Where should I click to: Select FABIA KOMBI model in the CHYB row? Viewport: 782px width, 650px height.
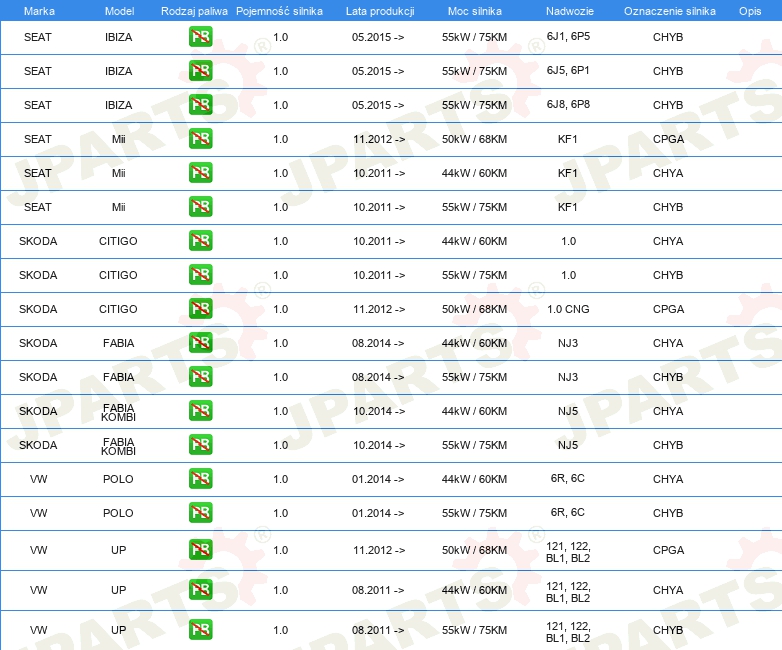(x=119, y=446)
